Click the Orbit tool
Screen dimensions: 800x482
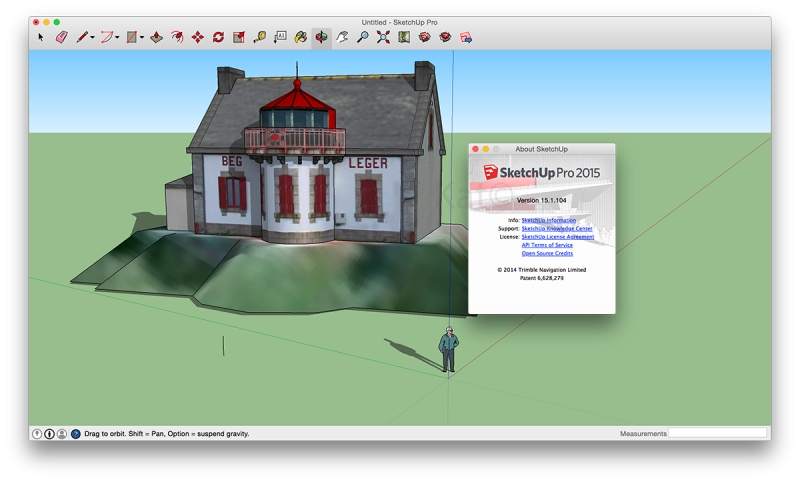click(321, 37)
